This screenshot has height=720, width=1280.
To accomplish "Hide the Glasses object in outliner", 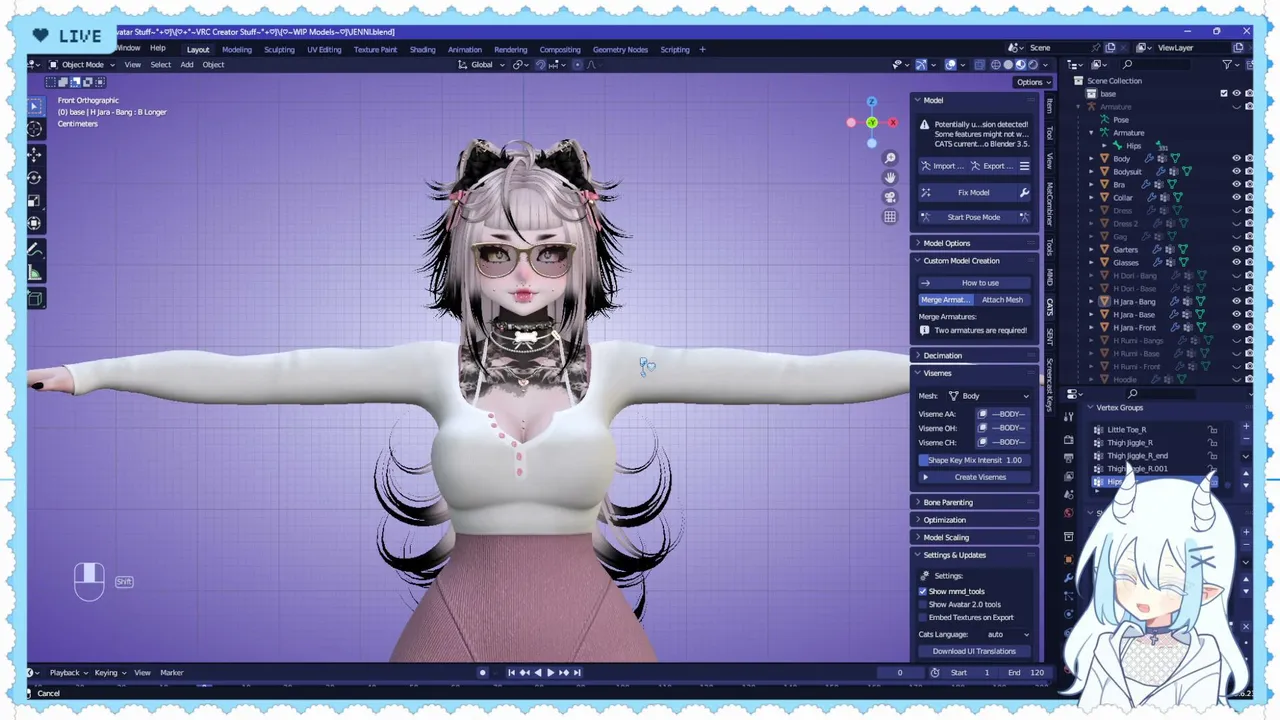I will click(1236, 262).
